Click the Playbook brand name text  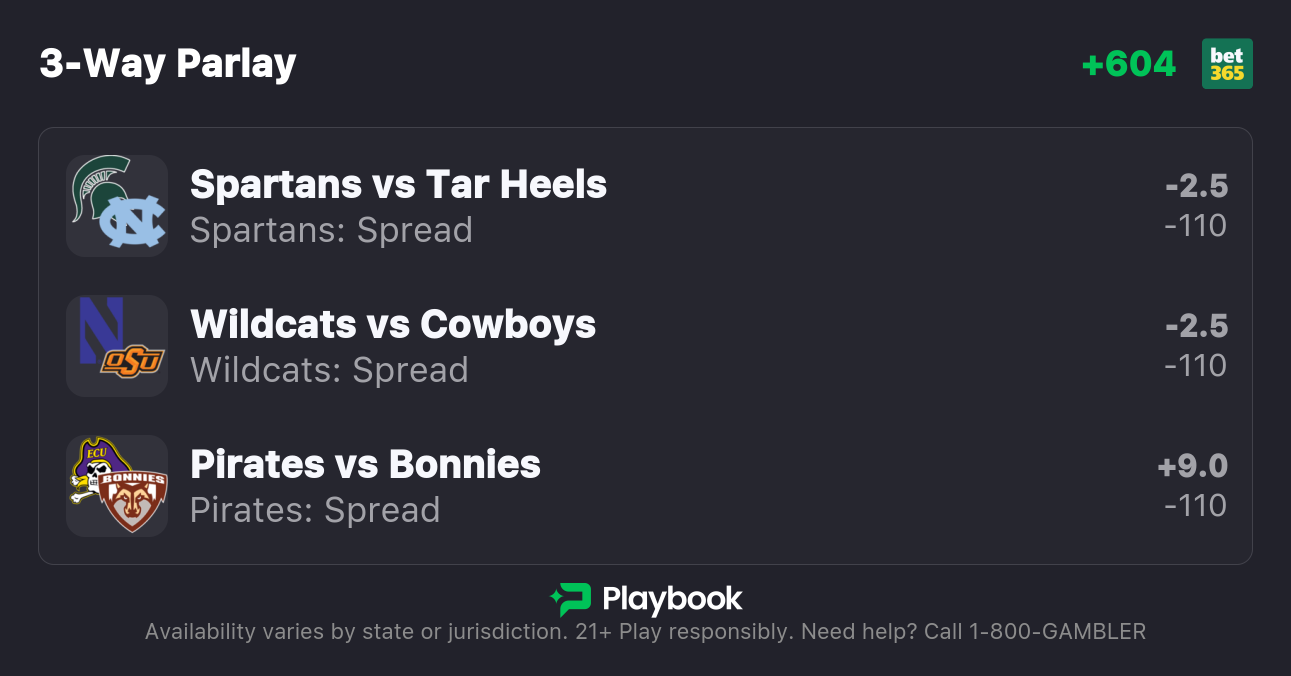pos(672,599)
